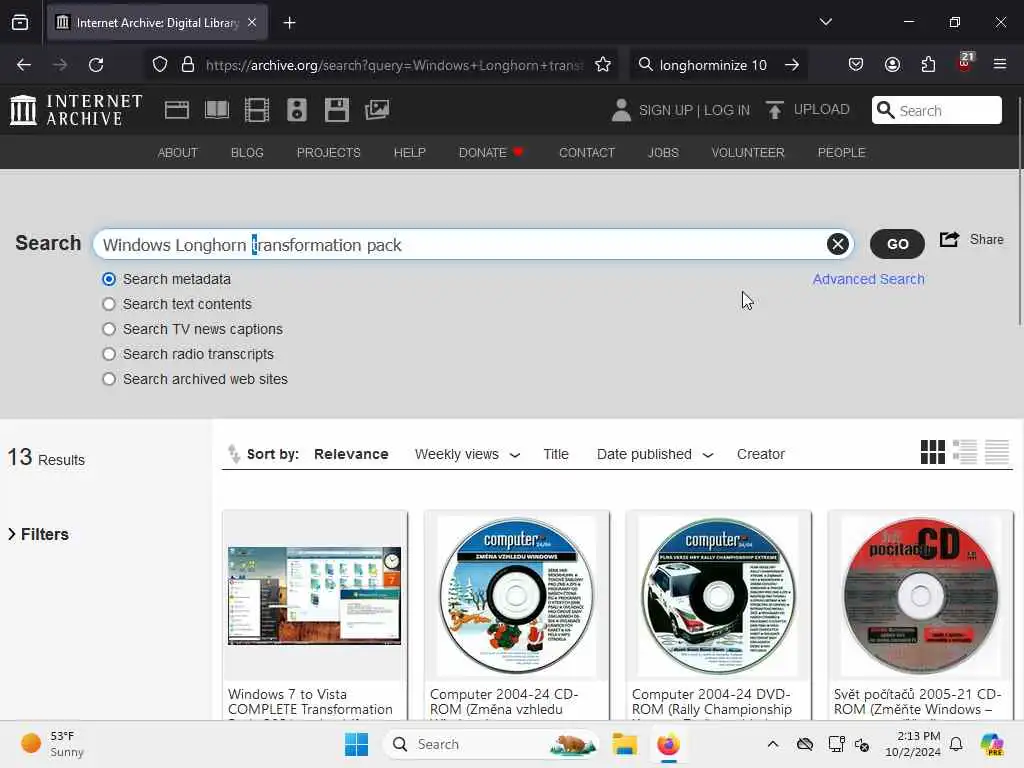Viewport: 1024px width, 768px height.
Task: Sort results by Creator
Action: tap(761, 454)
